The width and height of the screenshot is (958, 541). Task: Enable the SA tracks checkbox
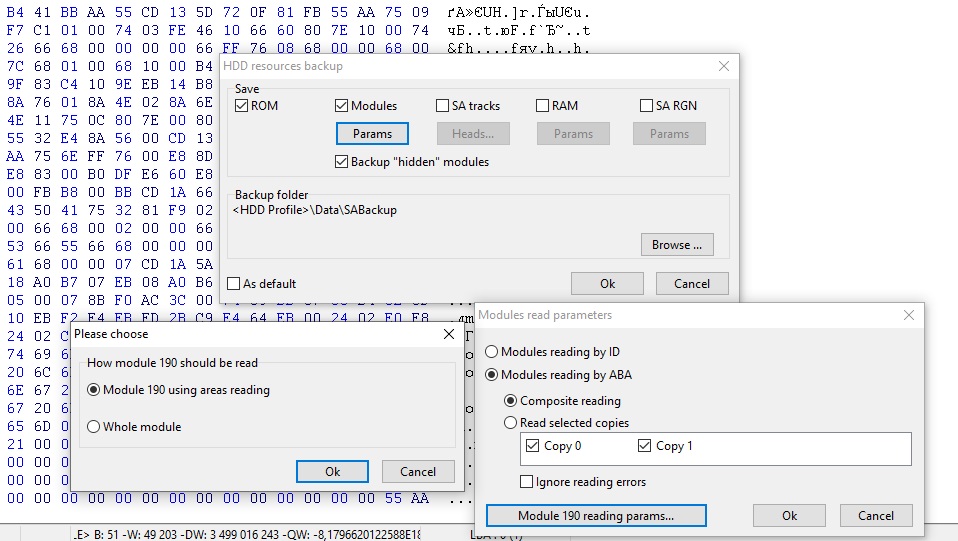[443, 106]
